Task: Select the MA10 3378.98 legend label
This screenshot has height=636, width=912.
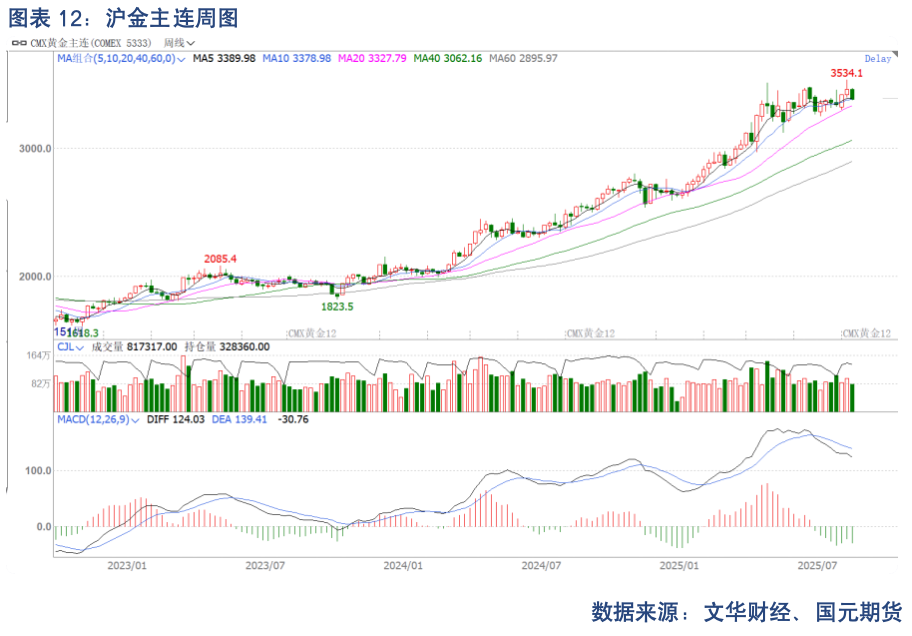Action: click(296, 59)
